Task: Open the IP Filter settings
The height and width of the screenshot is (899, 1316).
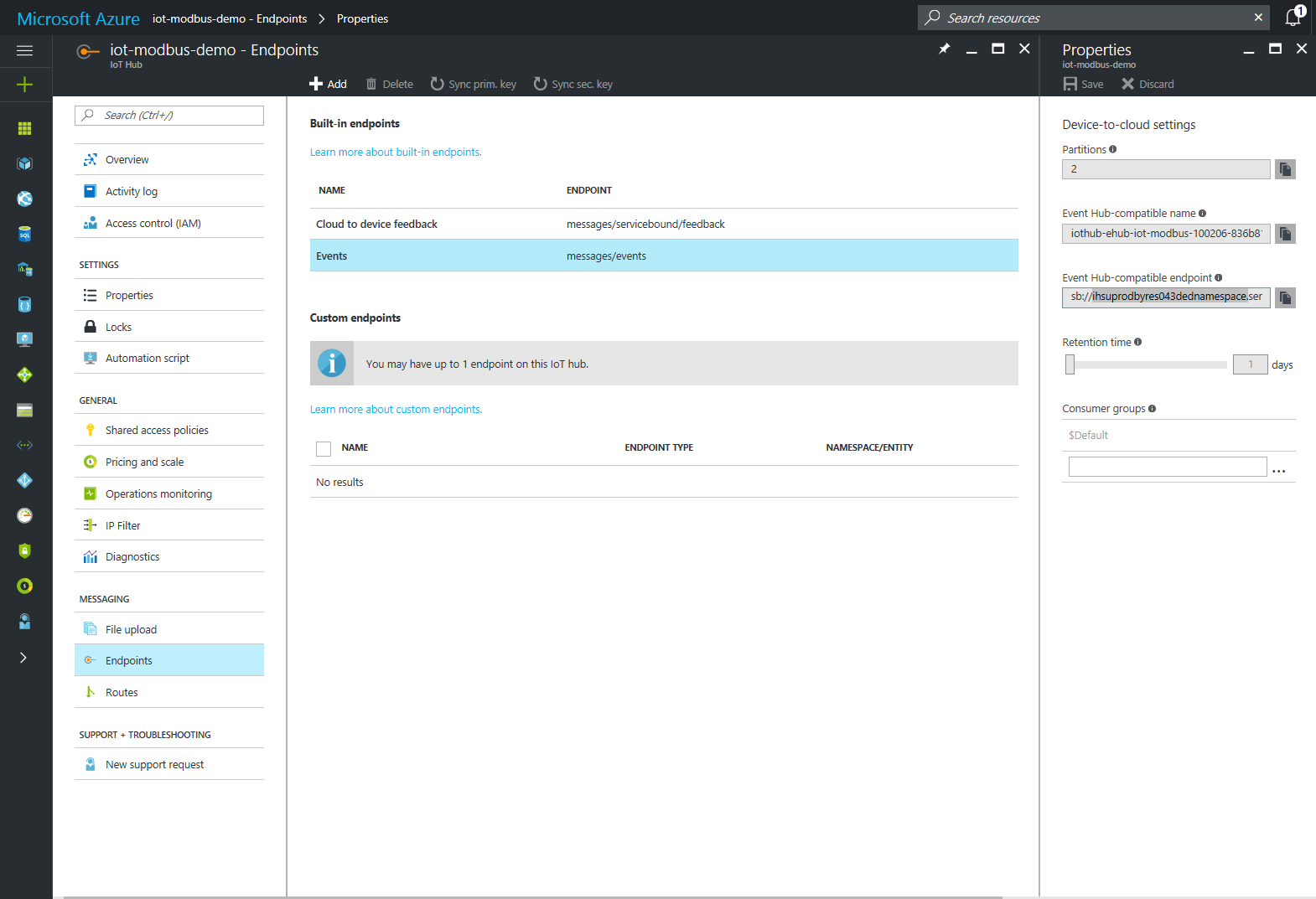Action: click(x=122, y=525)
